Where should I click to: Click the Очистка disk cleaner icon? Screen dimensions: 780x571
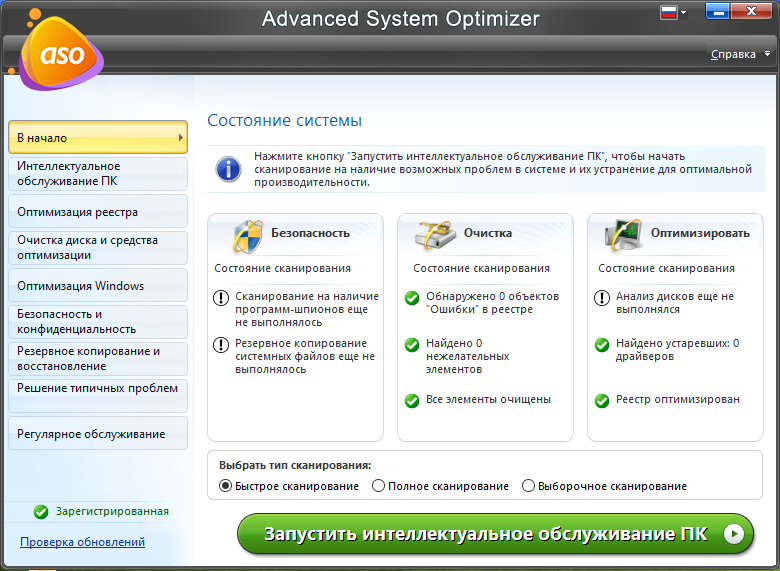436,235
